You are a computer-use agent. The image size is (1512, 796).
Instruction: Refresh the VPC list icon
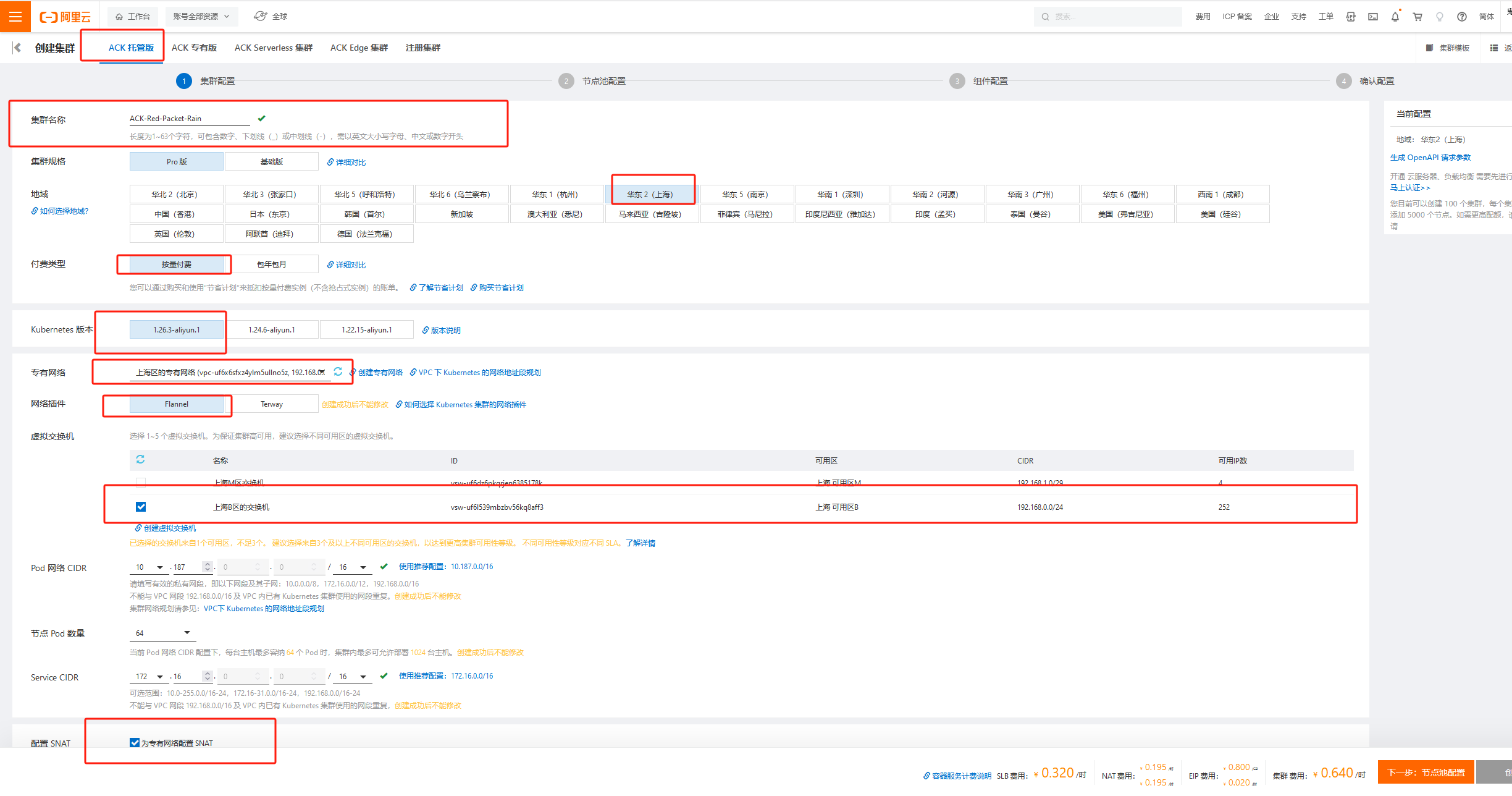[x=338, y=371]
